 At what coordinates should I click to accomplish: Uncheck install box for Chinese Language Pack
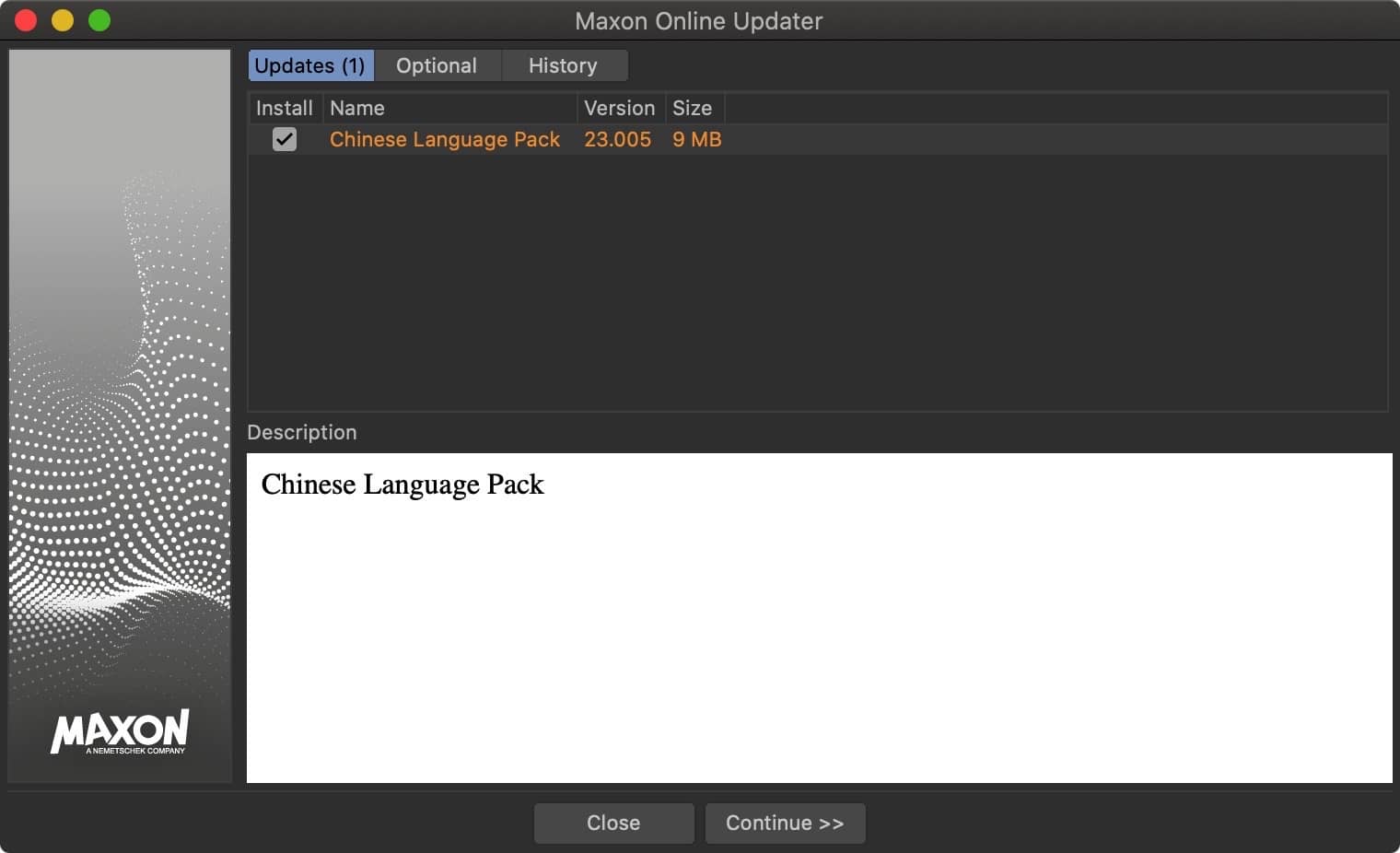(285, 139)
